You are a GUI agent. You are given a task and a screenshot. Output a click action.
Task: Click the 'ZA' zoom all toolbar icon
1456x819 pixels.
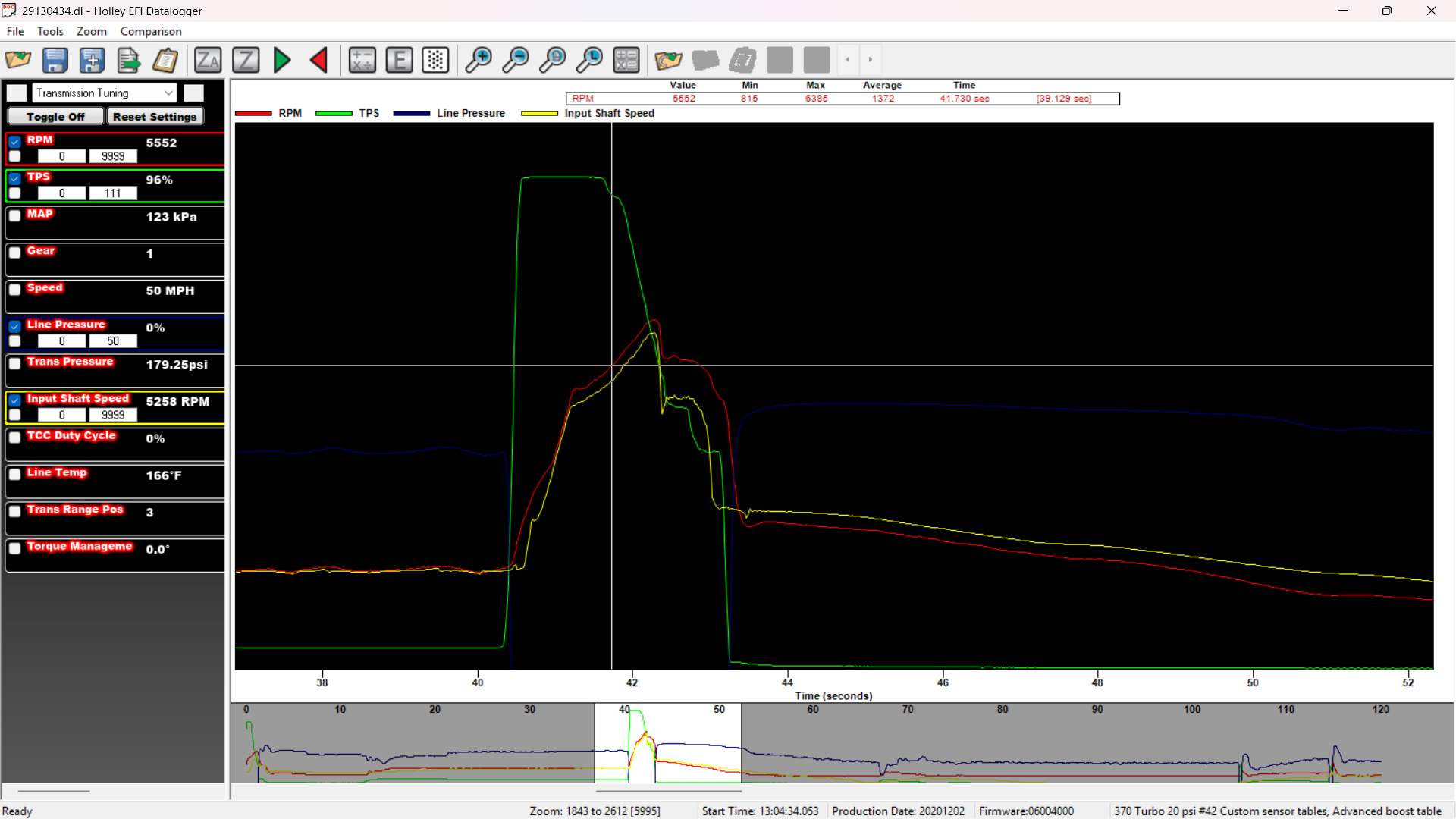pyautogui.click(x=208, y=60)
